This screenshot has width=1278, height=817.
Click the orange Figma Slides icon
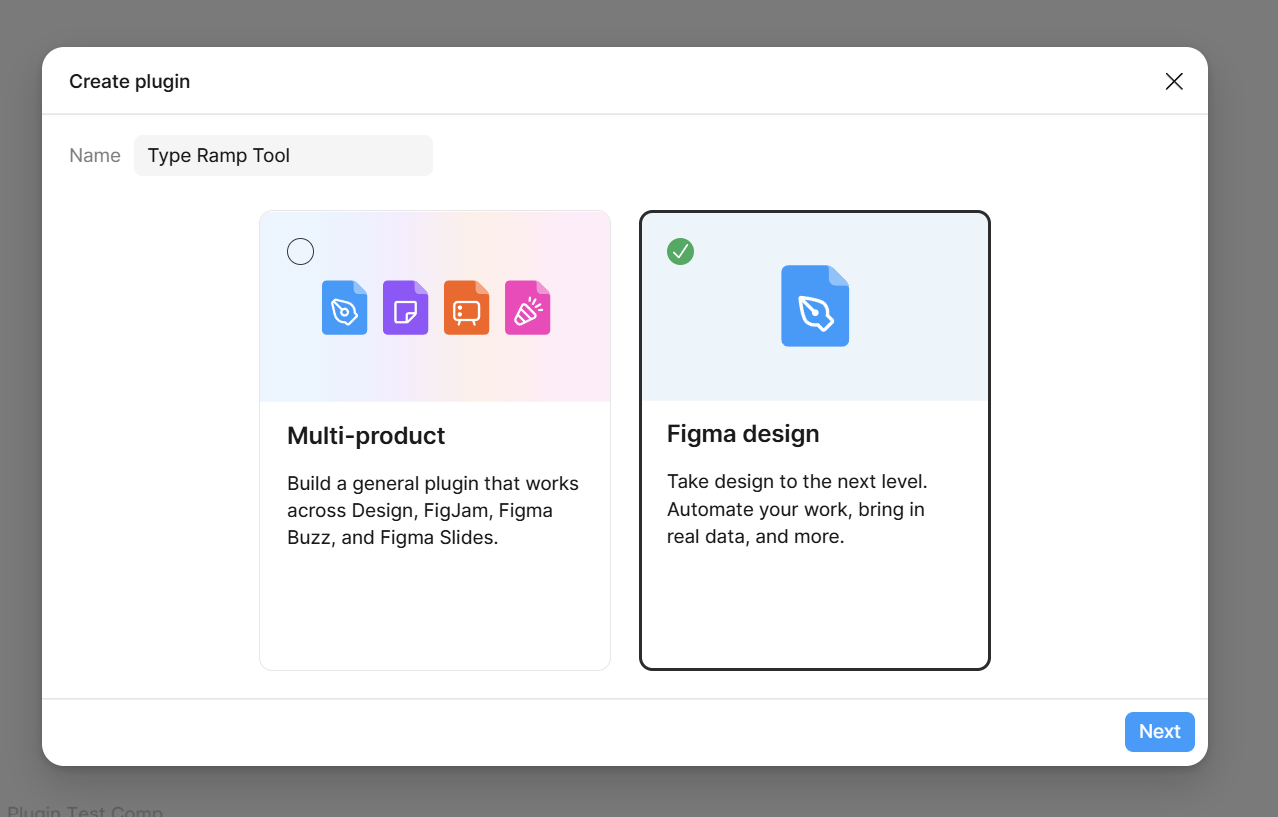[466, 307]
